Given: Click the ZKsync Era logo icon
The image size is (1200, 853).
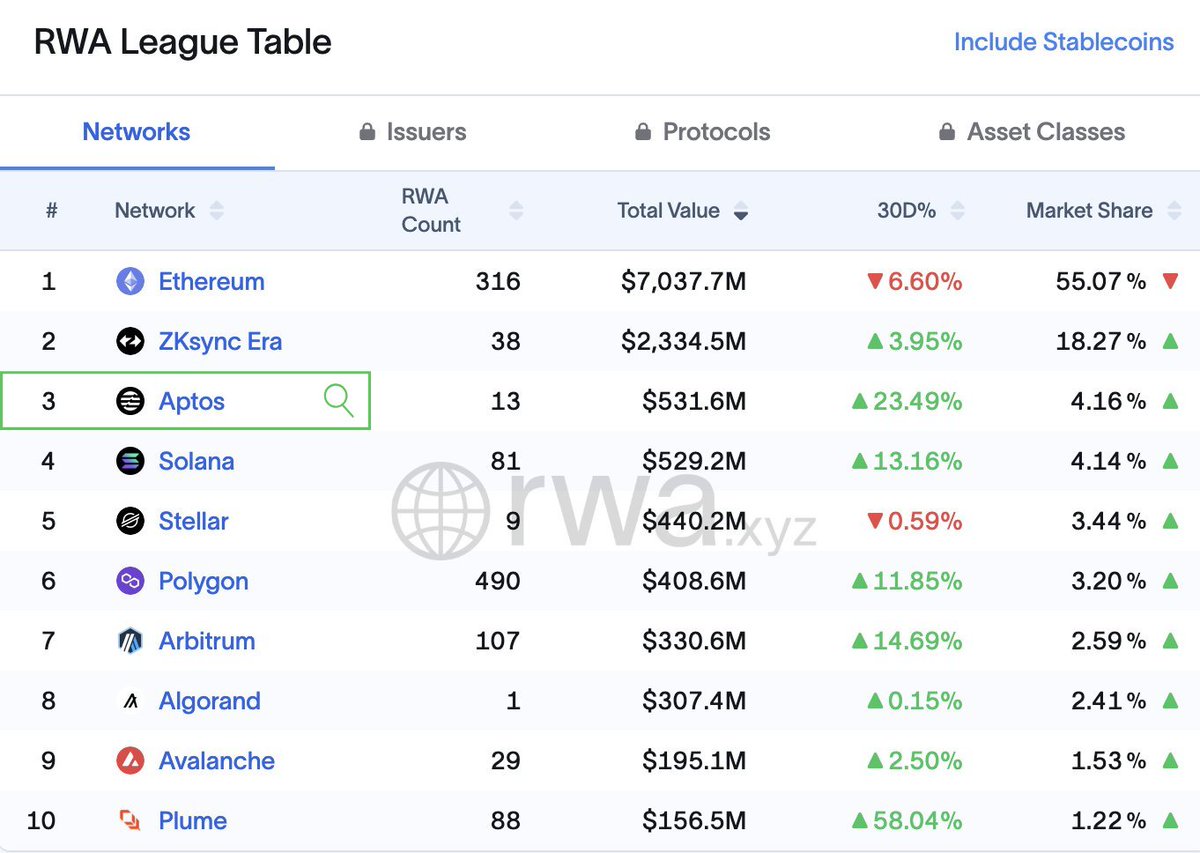Looking at the screenshot, I should [x=130, y=342].
